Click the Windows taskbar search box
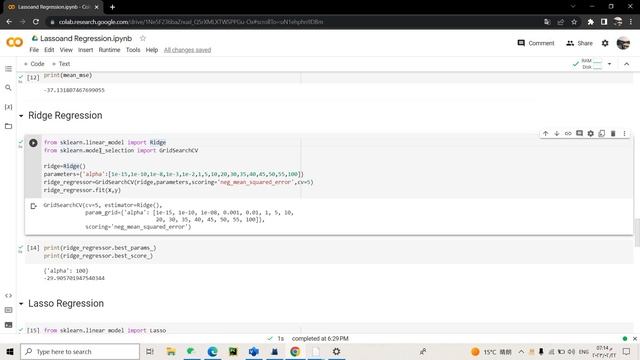640x360 pixels. (x=80, y=351)
